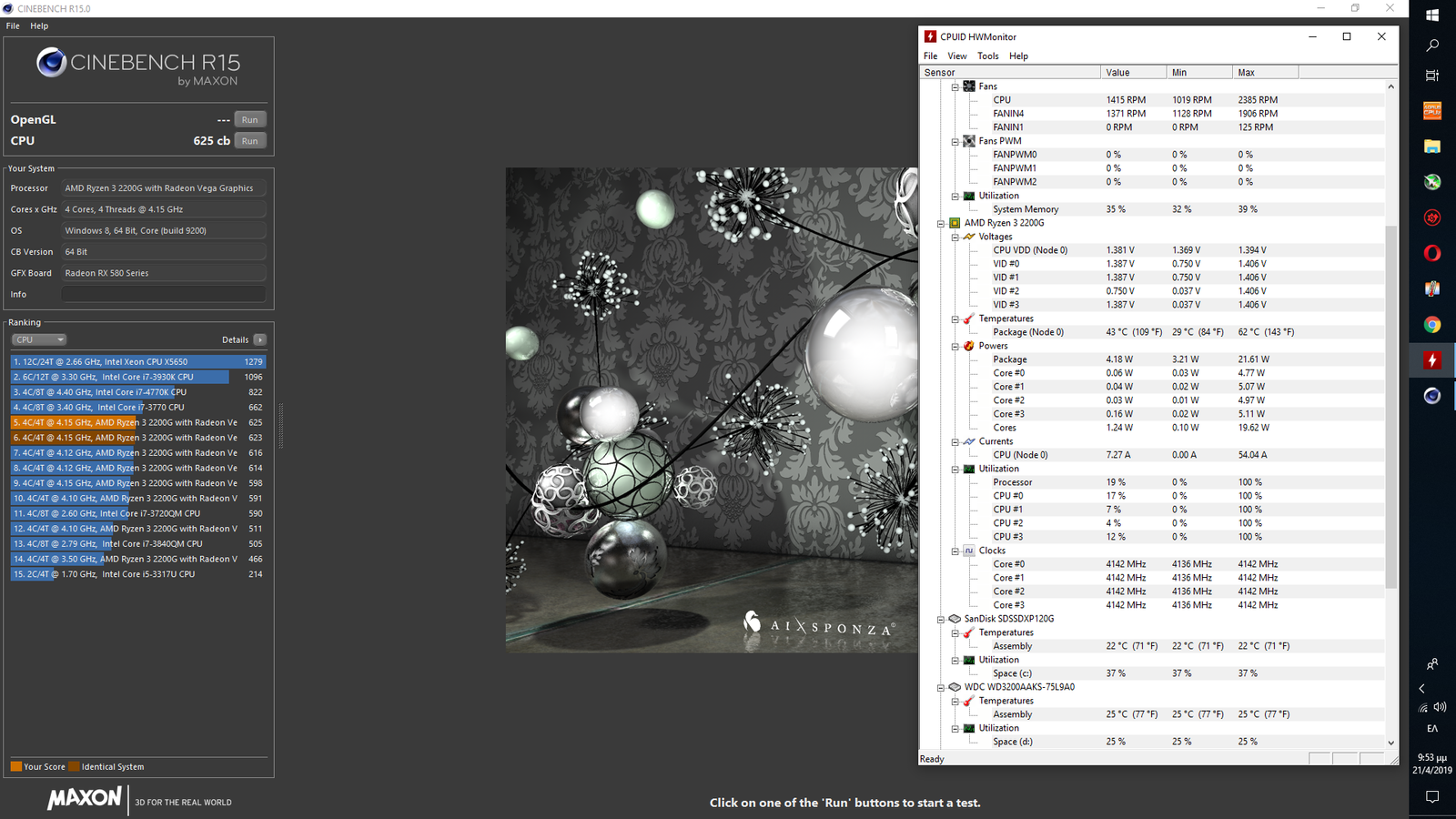Viewport: 1456px width, 819px height.
Task: Click the AMD Ryzen 3 2200G chip icon
Action: tap(955, 223)
